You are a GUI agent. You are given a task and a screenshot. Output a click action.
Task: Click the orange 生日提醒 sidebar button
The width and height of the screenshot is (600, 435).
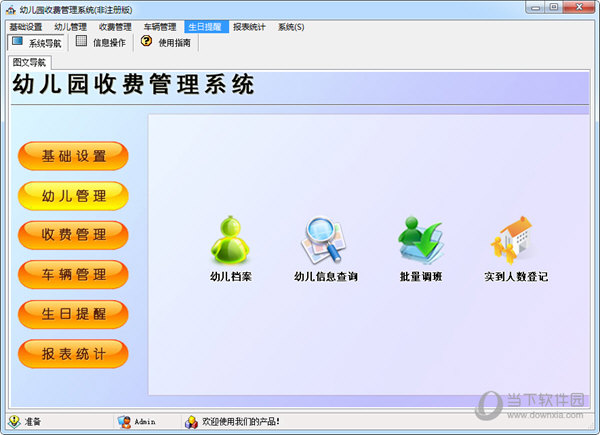(x=73, y=314)
